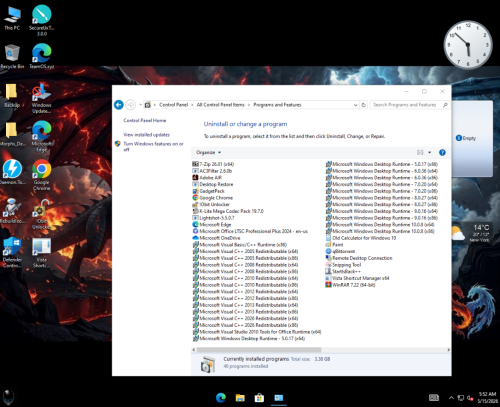This screenshot has width=500, height=407.
Task: Click the Search Programs and Features box
Action: [406, 105]
